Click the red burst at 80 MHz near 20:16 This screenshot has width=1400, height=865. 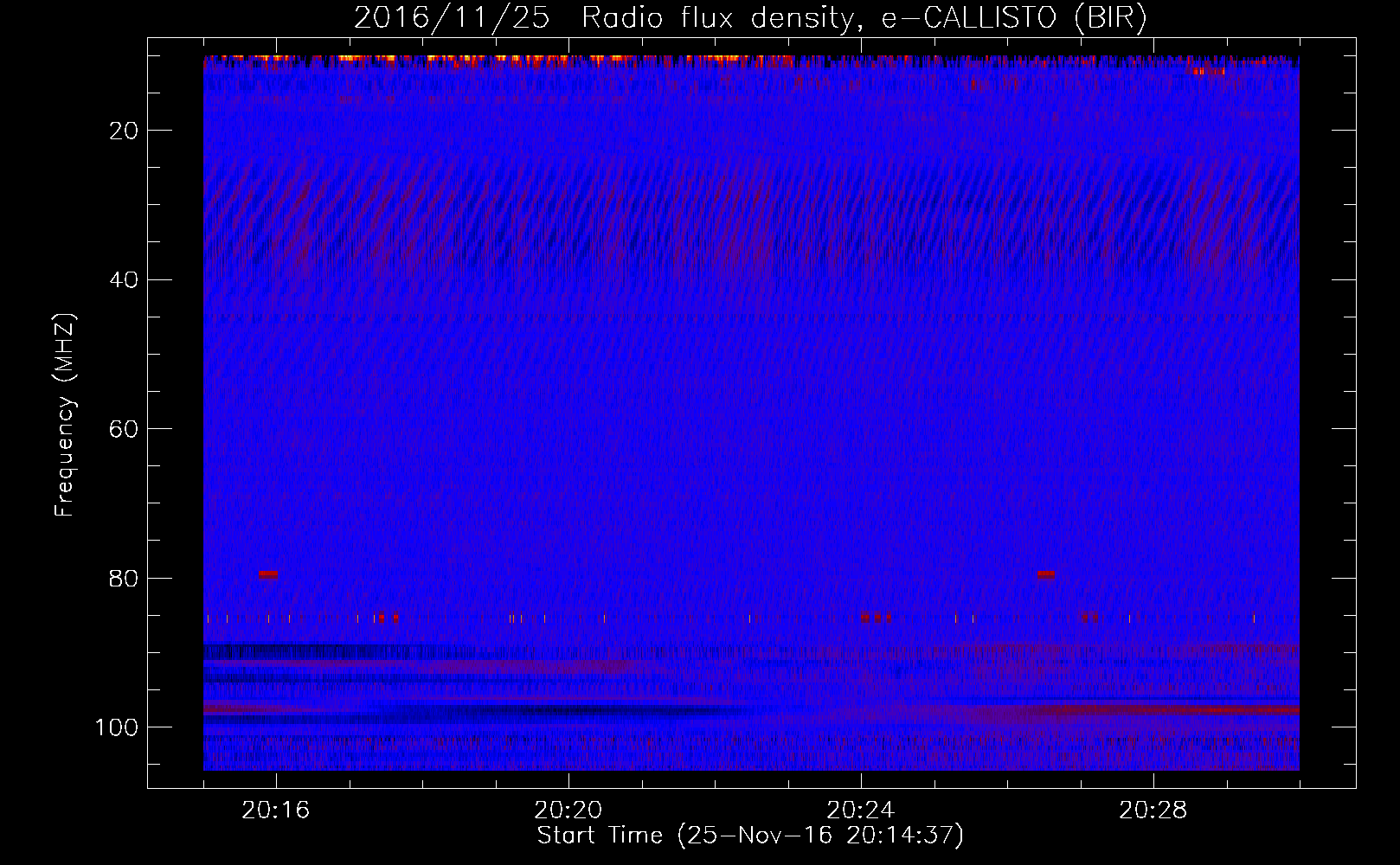(269, 574)
